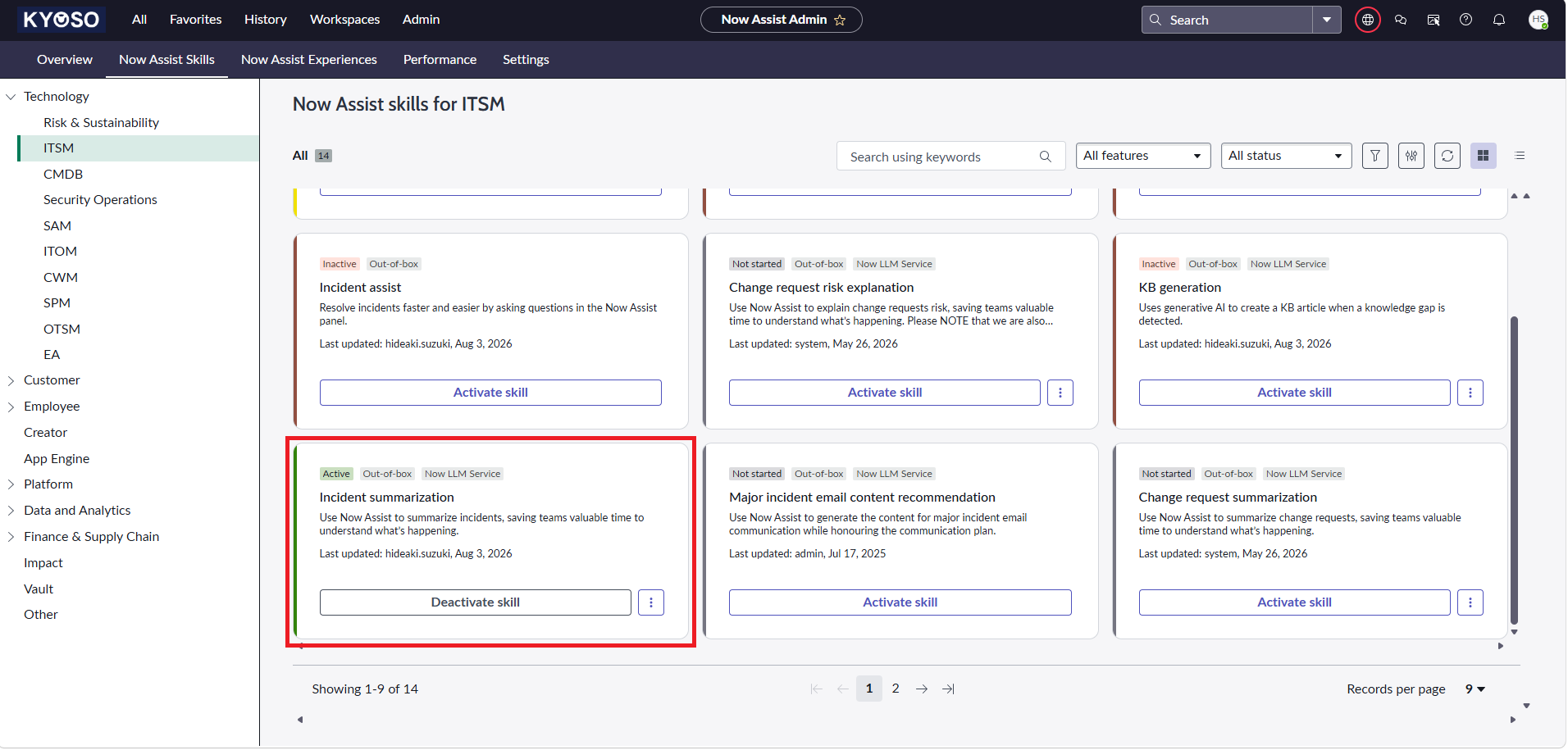Image resolution: width=1568 pixels, height=750 pixels.
Task: Select ITOM in the tree
Action: click(60, 252)
